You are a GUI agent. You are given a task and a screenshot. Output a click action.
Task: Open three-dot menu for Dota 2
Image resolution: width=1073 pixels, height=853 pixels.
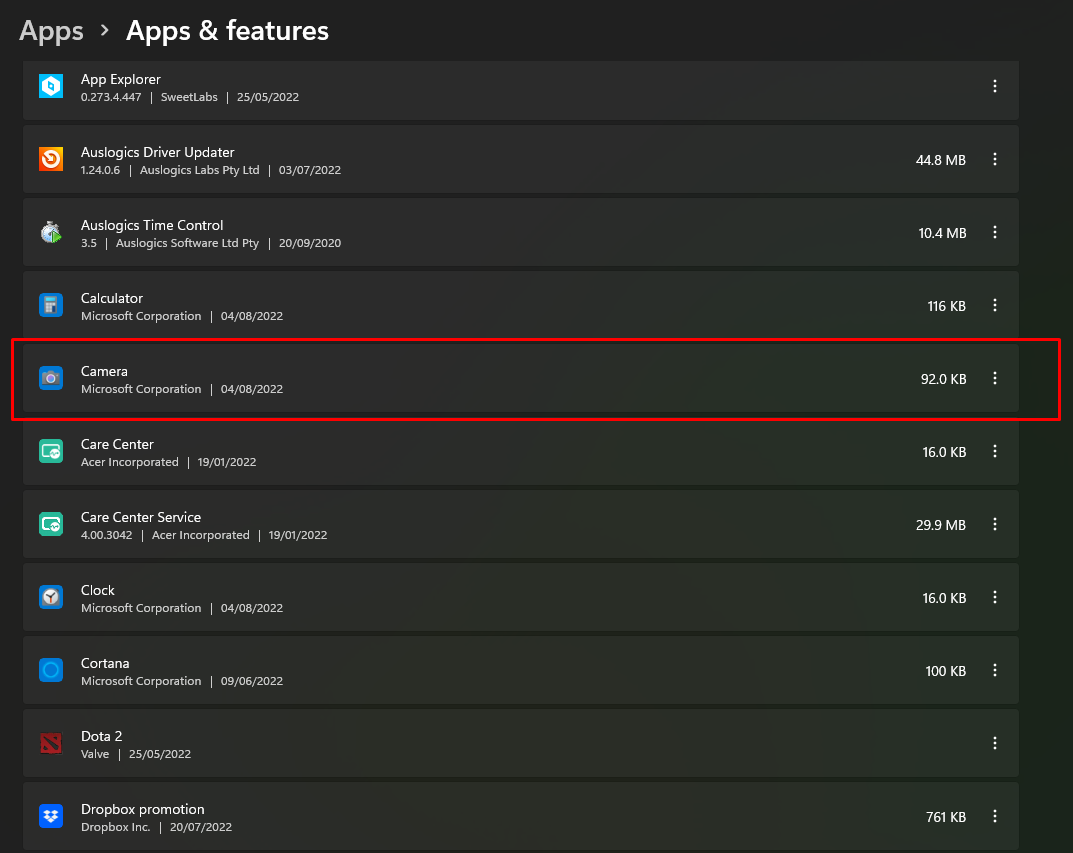coord(994,744)
